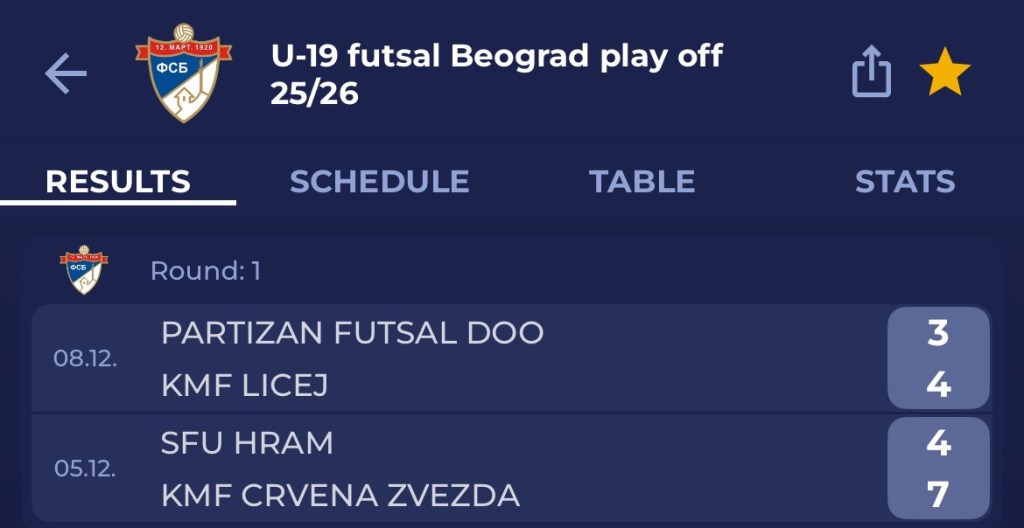Image resolution: width=1024 pixels, height=528 pixels.
Task: Switch to the SCHEDULE tab
Action: tap(379, 181)
